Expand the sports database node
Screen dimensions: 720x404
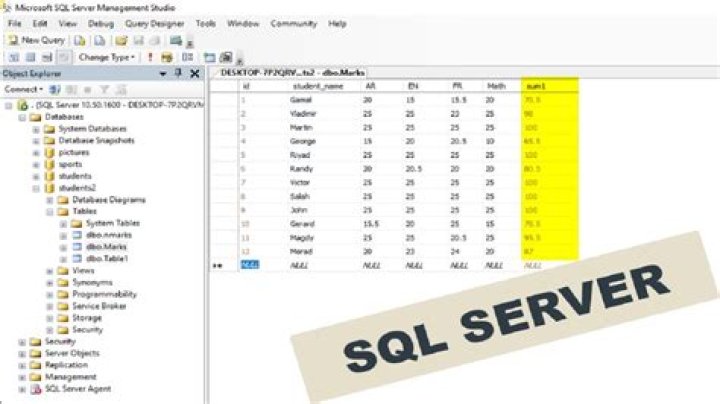tap(36, 164)
